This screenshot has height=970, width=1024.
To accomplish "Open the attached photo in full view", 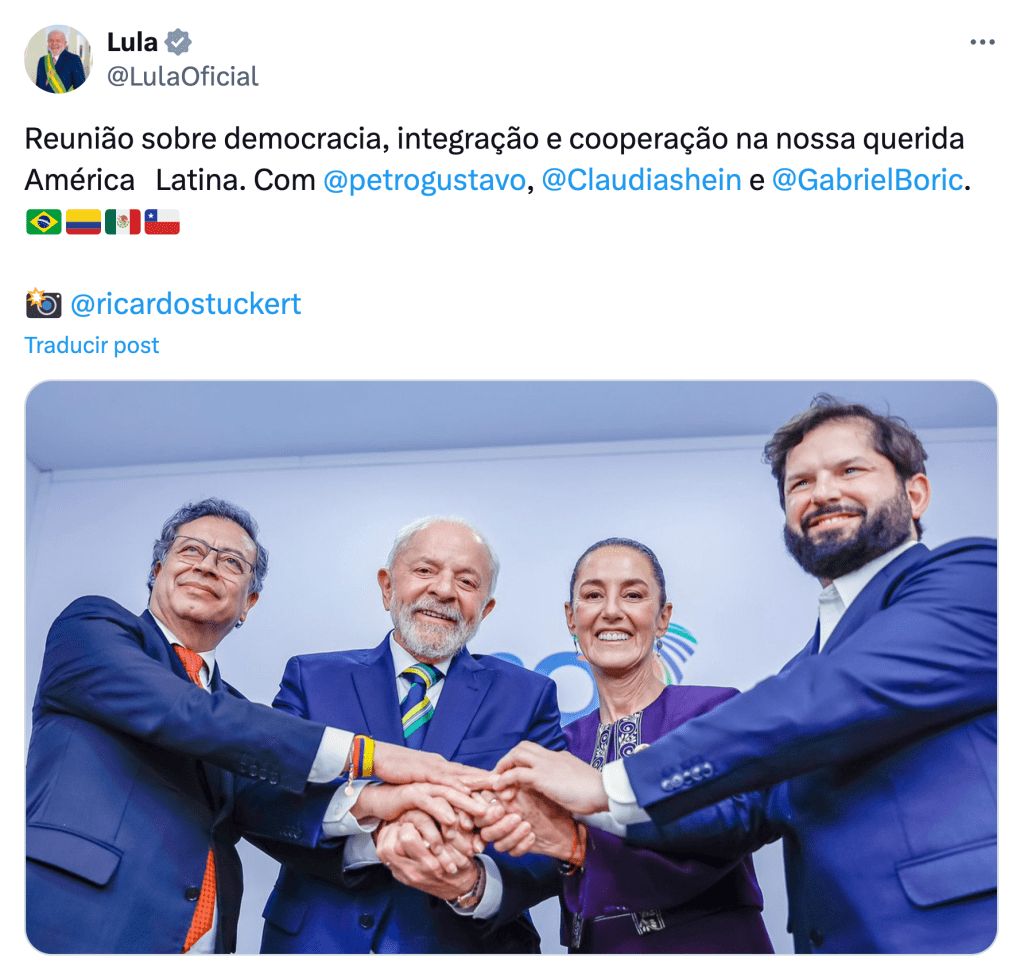I will tap(511, 667).
